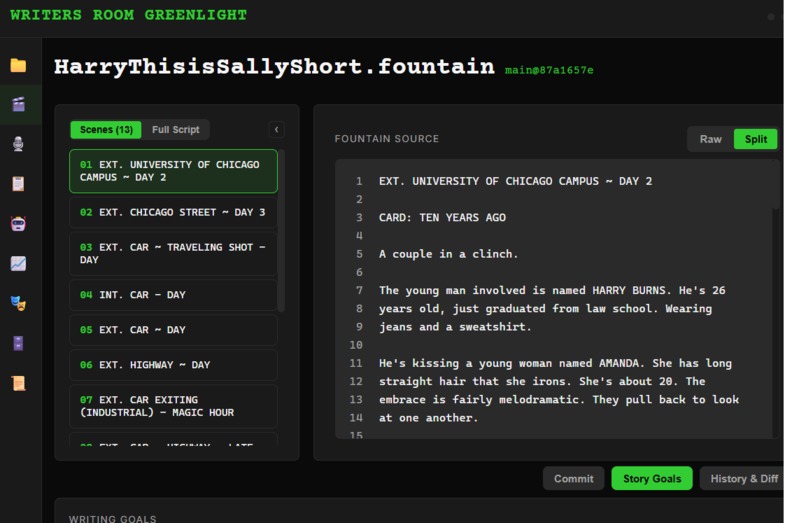Click the HarryThisisSallyShort.fountain title
This screenshot has width=806, height=523.
[274, 67]
